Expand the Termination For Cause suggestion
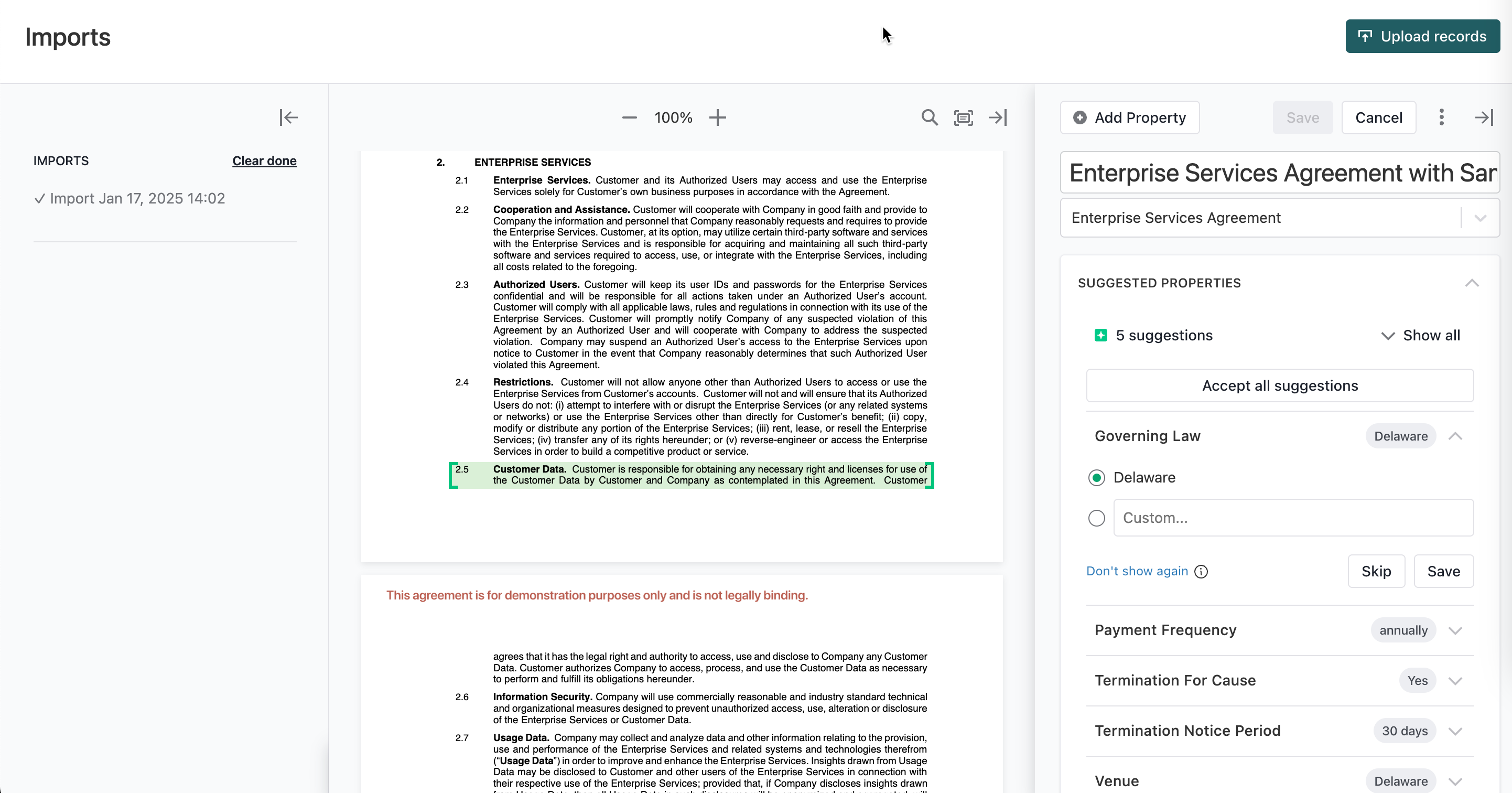The image size is (1512, 793). pos(1454,681)
